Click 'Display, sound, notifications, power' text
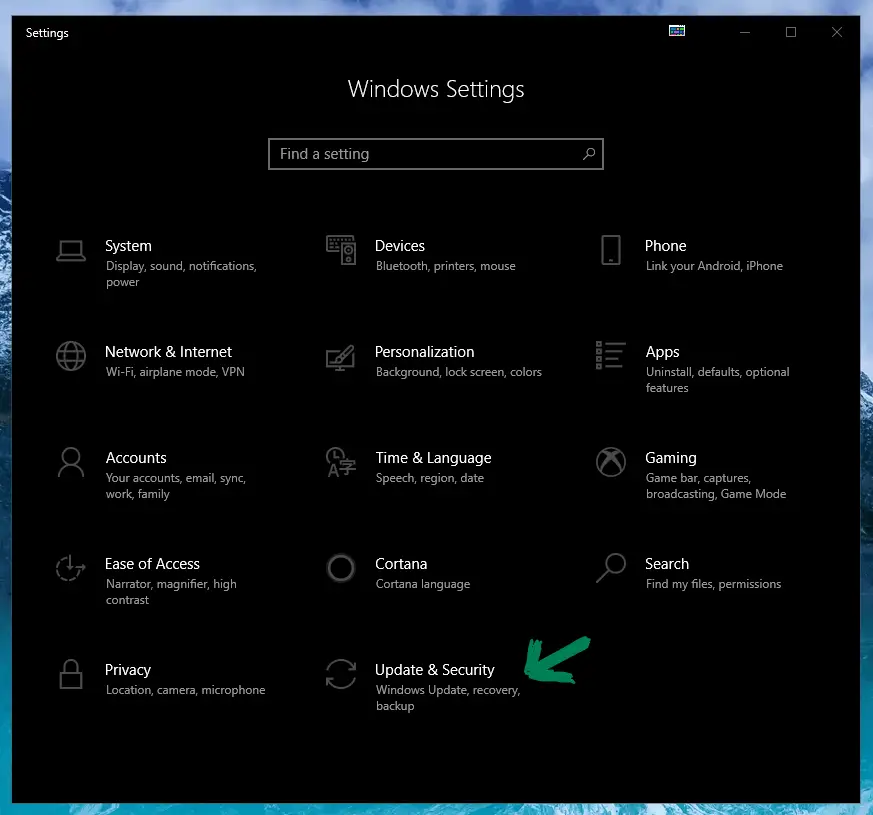The width and height of the screenshot is (873, 815). pos(181,274)
